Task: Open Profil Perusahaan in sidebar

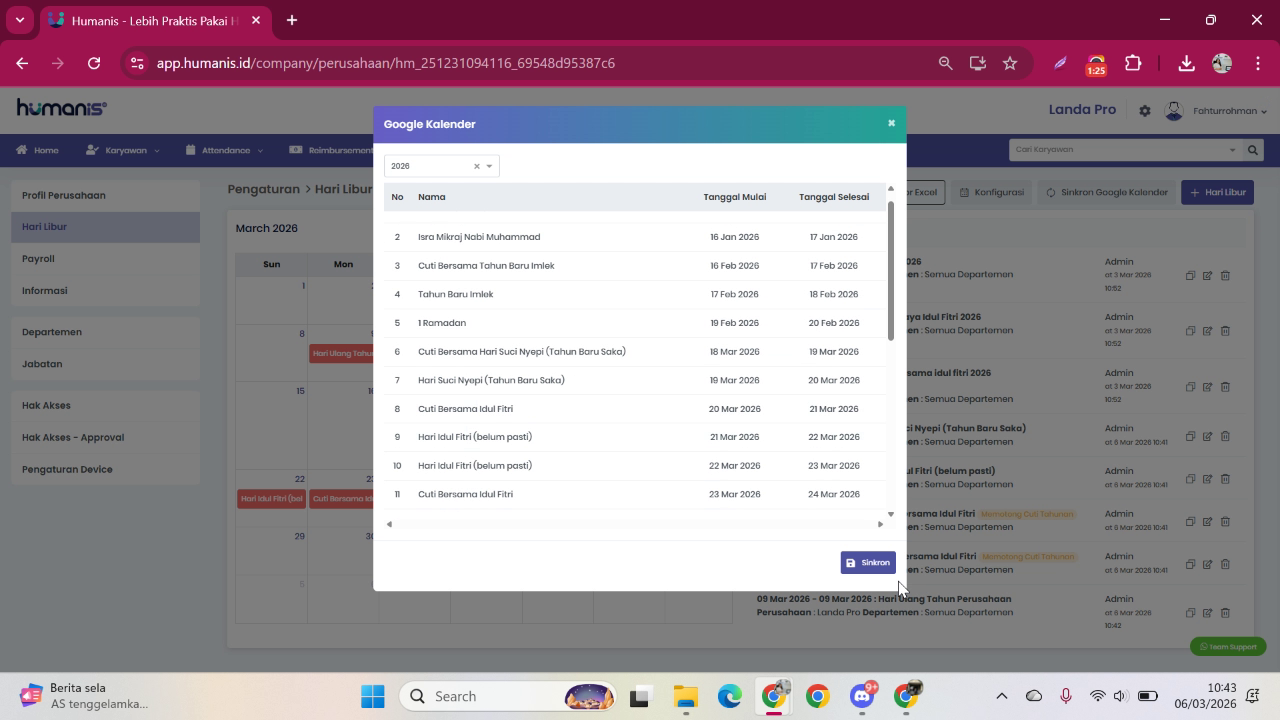Action: pyautogui.click(x=106, y=195)
